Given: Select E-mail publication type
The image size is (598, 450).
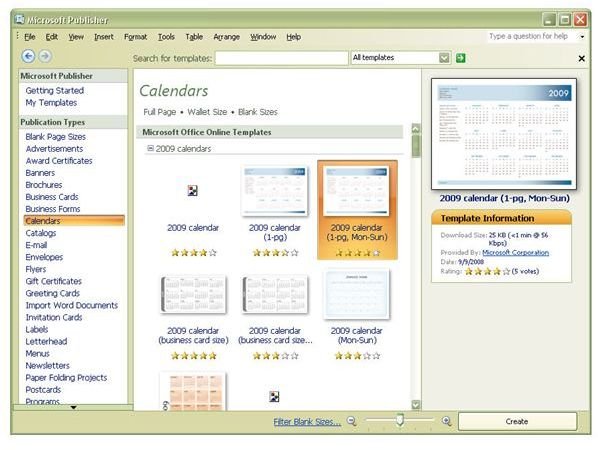Looking at the screenshot, I should point(36,245).
